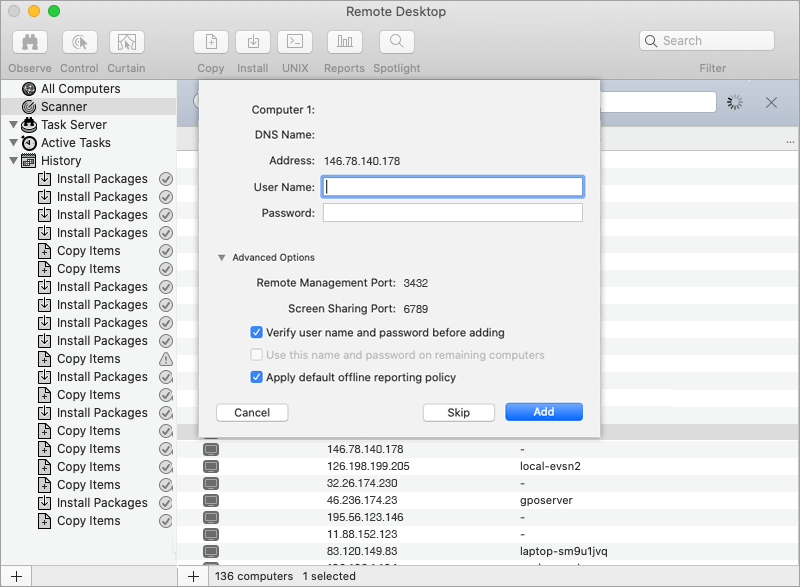Collapse the Advanced Options disclosure triangle
This screenshot has width=800, height=587.
[x=222, y=258]
